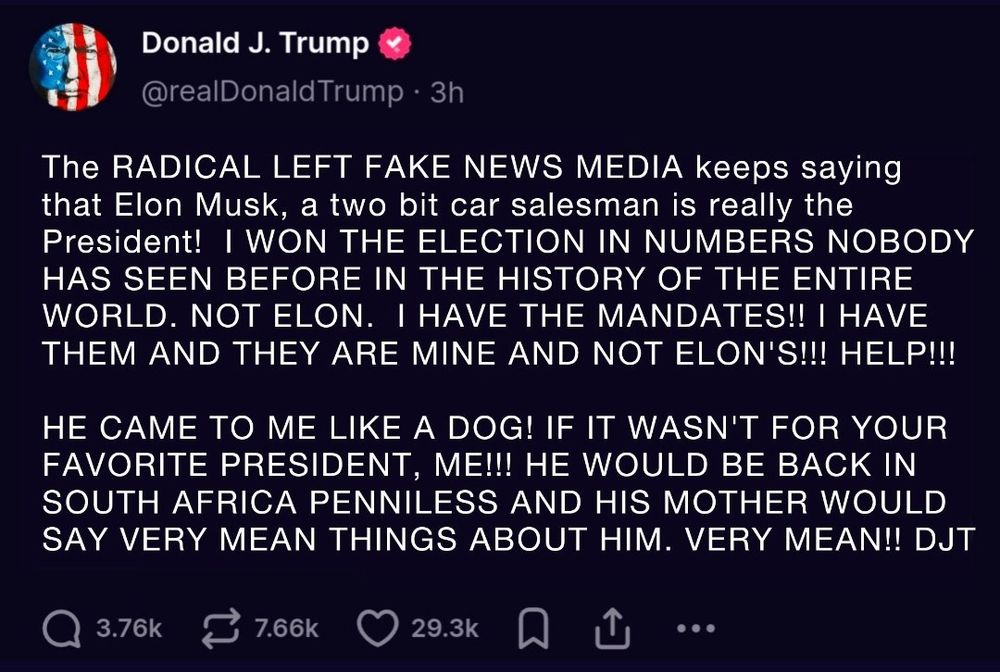Click the 3h post timestamp

coord(445,92)
